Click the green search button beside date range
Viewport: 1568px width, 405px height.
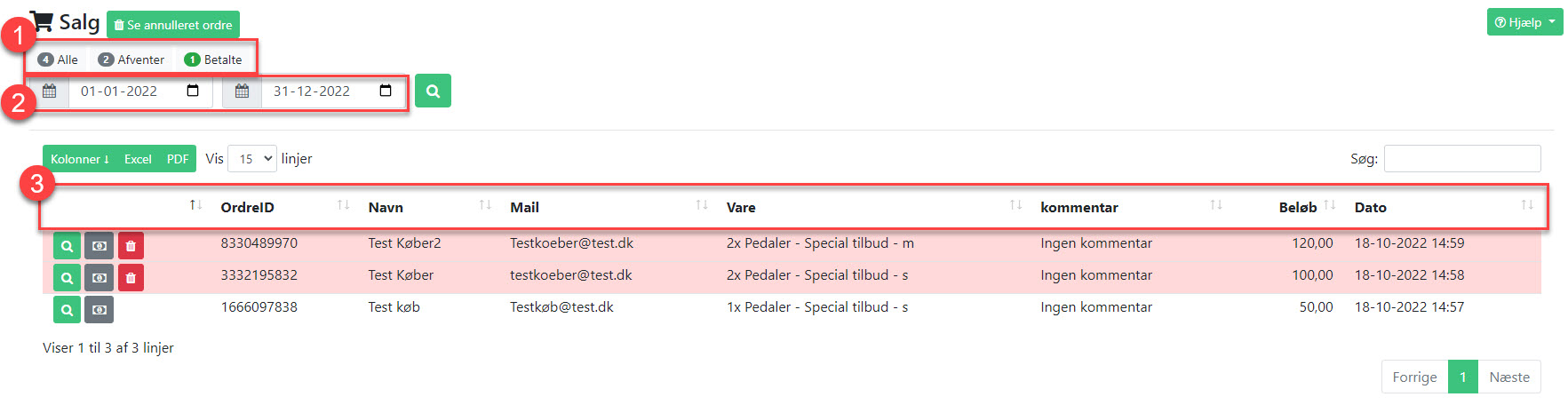(433, 91)
